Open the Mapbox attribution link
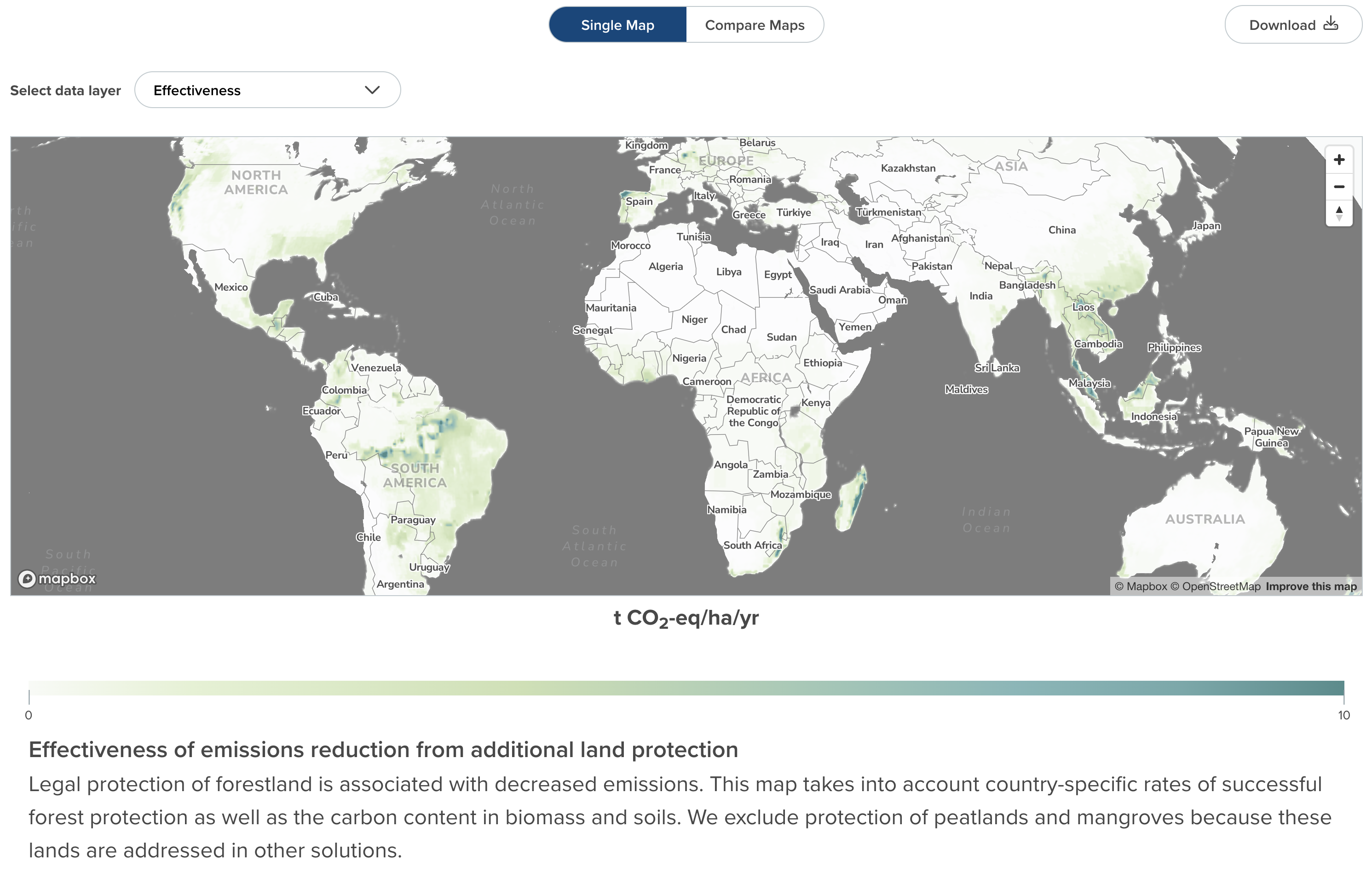1372x873 pixels. pos(1141,586)
